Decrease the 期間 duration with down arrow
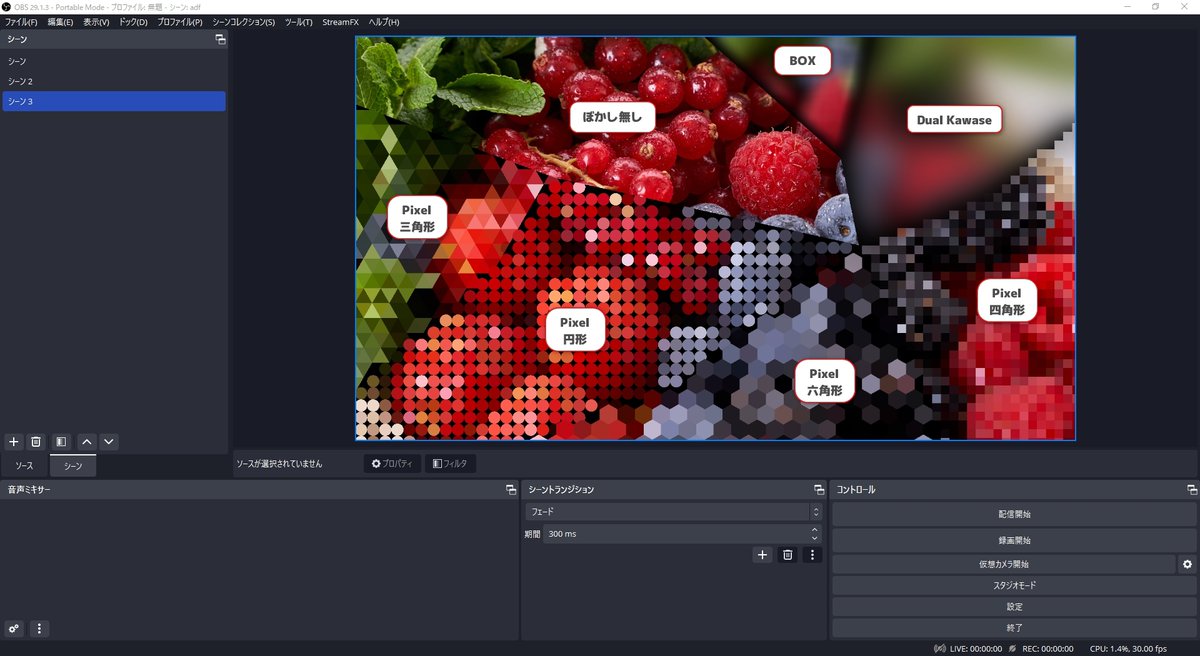 click(815, 539)
